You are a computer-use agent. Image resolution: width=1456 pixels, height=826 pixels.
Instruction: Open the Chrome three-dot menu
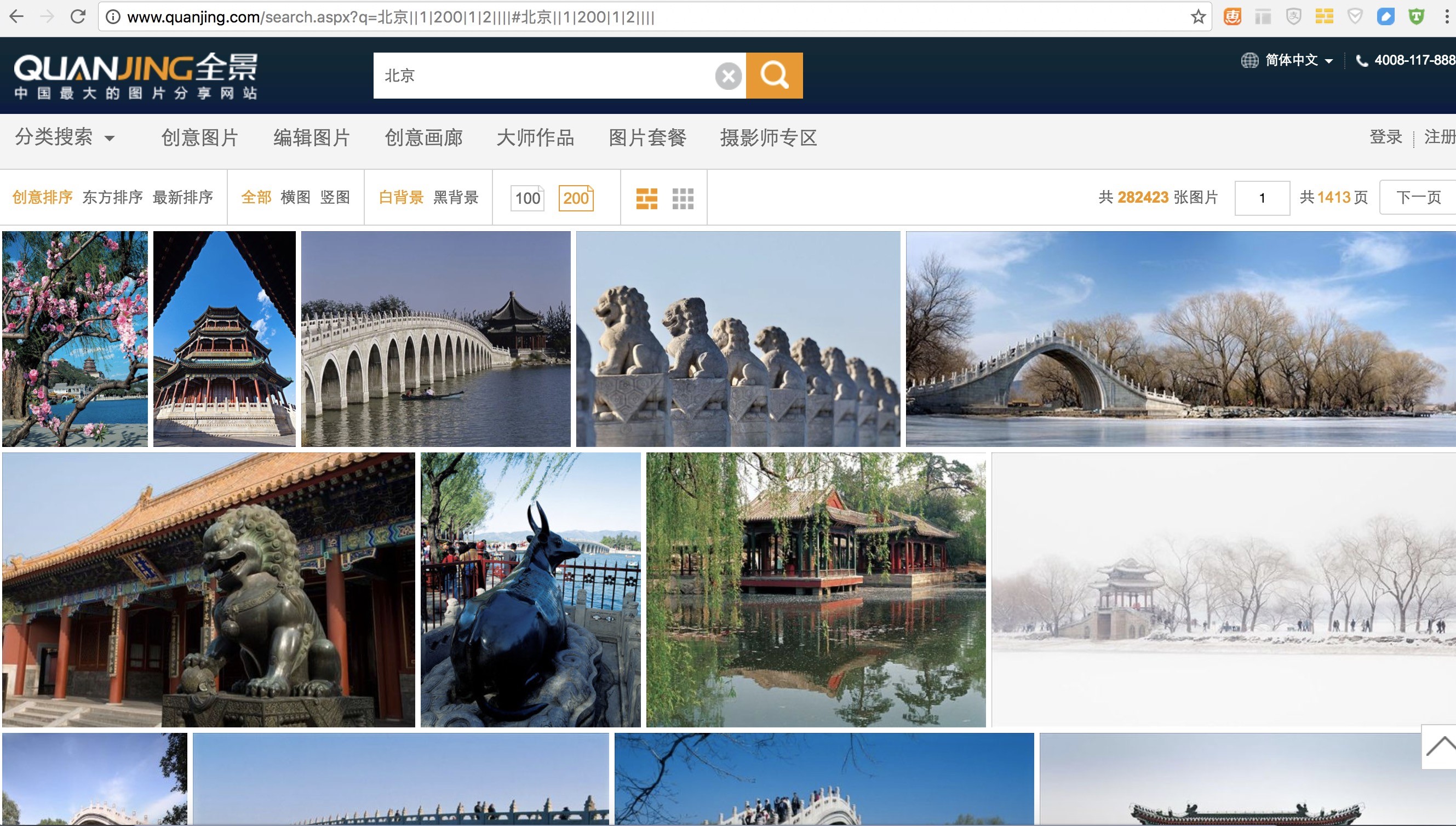coord(1447,17)
